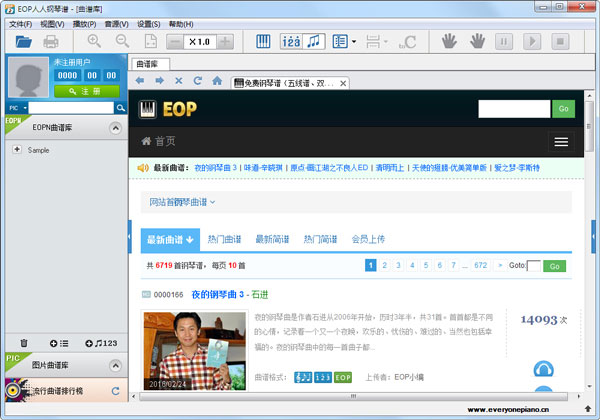Expand the Sample tree item

click(x=17, y=150)
